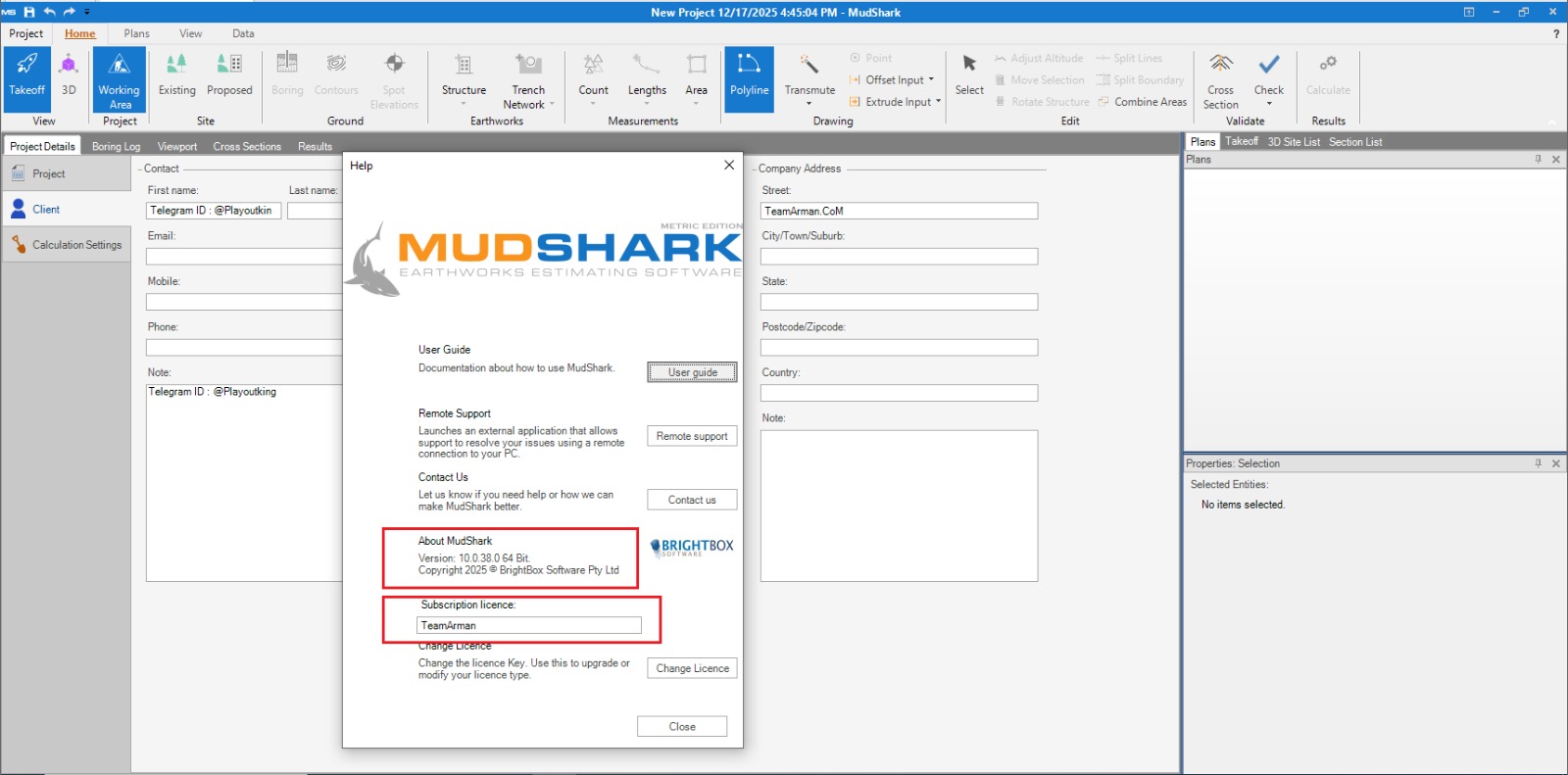Pin the Plans panel
Viewport: 1568px width, 775px height.
coord(1539,159)
